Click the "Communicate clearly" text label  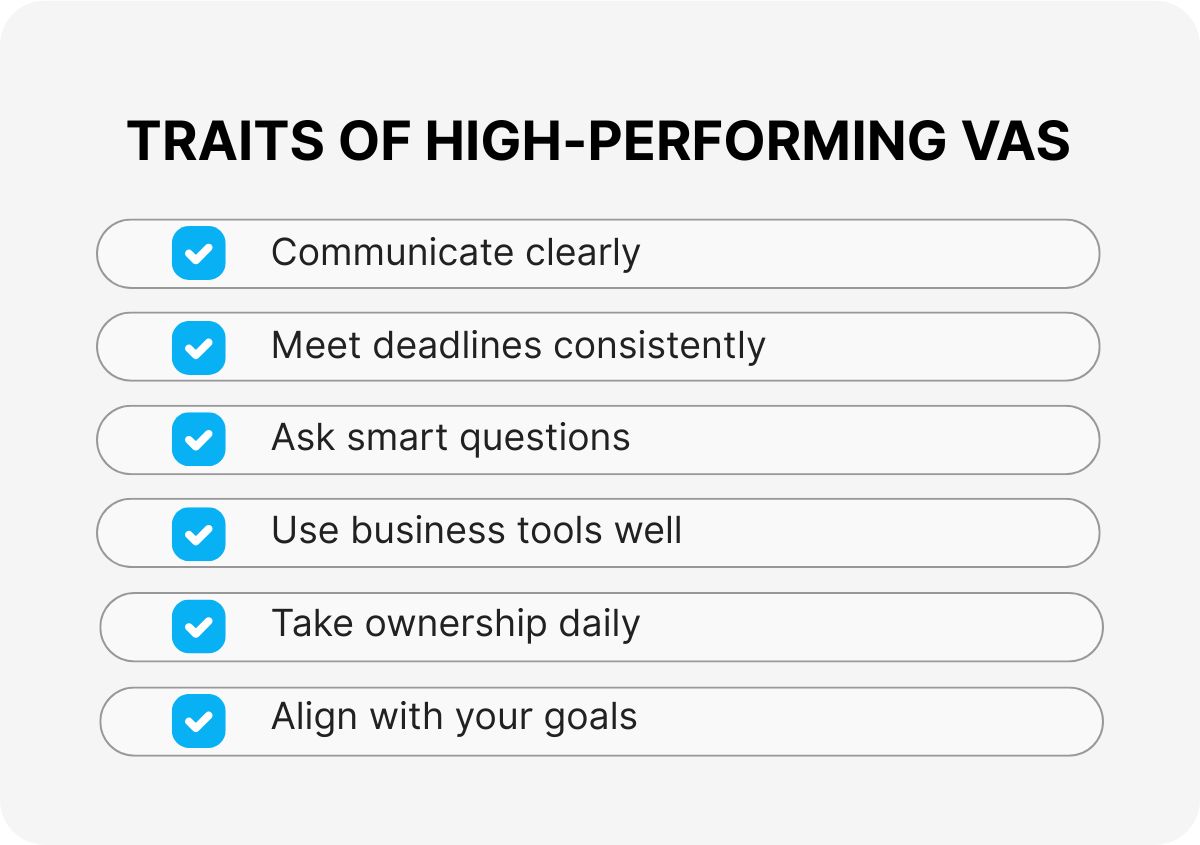pos(455,253)
